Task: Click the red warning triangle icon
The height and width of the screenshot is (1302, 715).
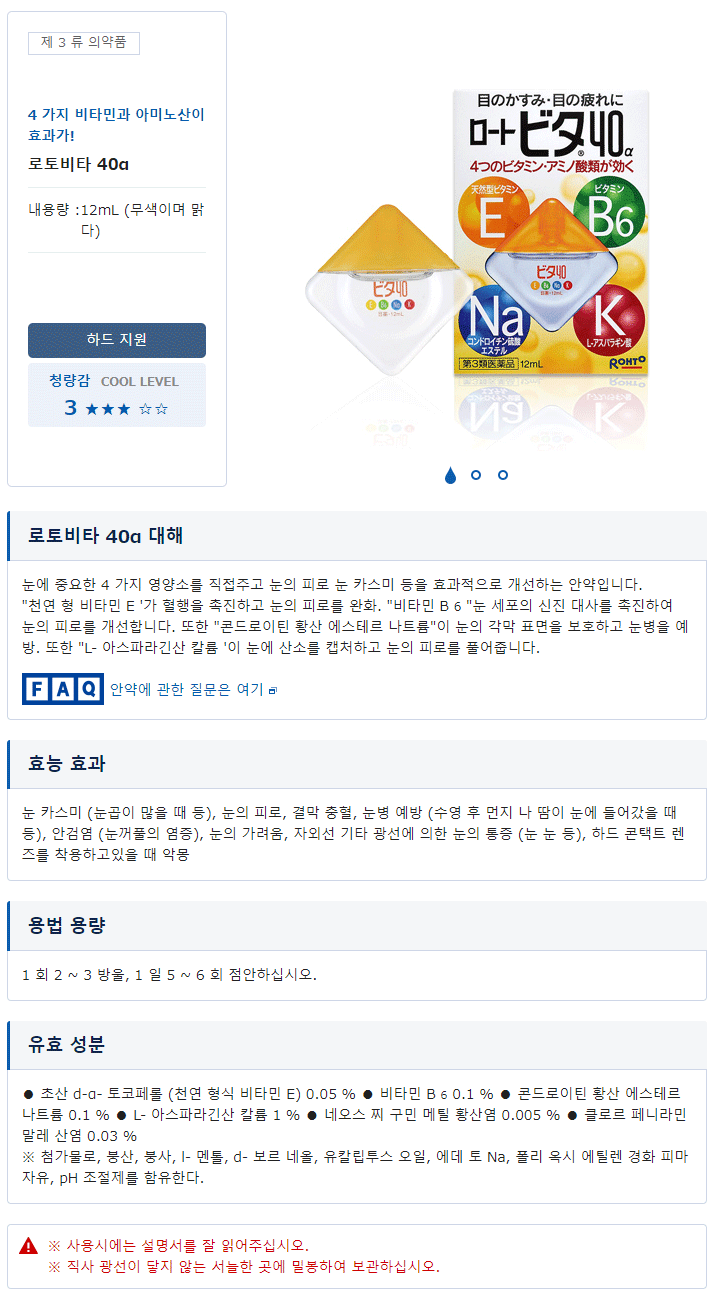Action: (x=29, y=1246)
